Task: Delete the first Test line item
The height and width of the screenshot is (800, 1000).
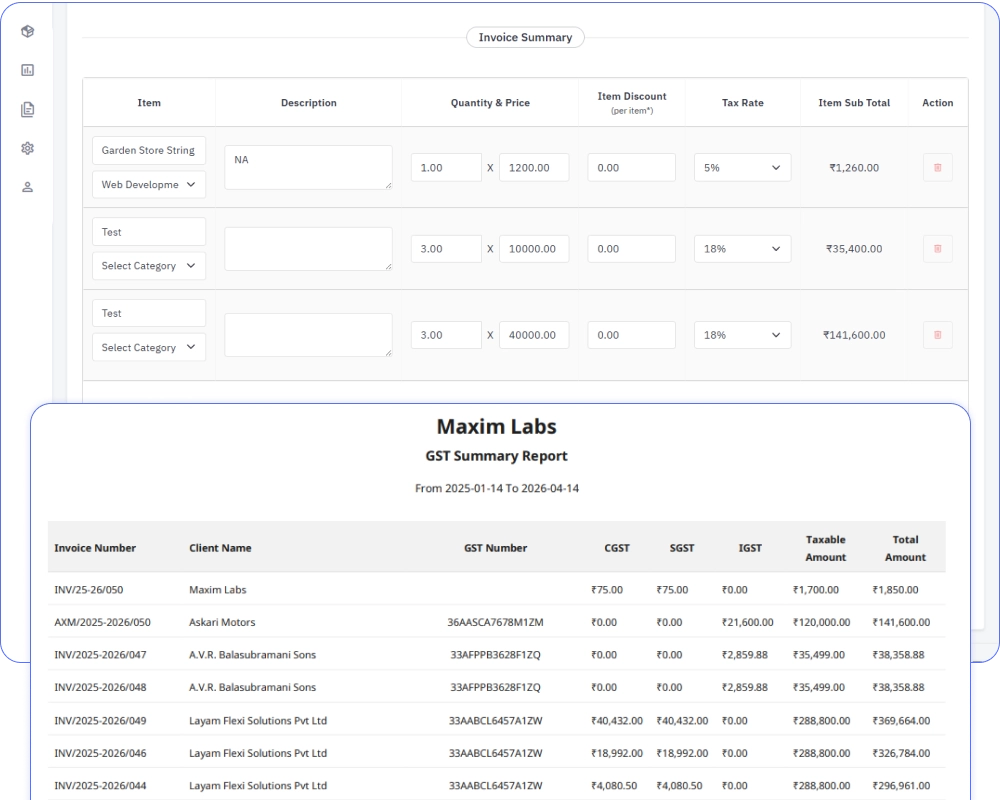Action: coord(937,248)
